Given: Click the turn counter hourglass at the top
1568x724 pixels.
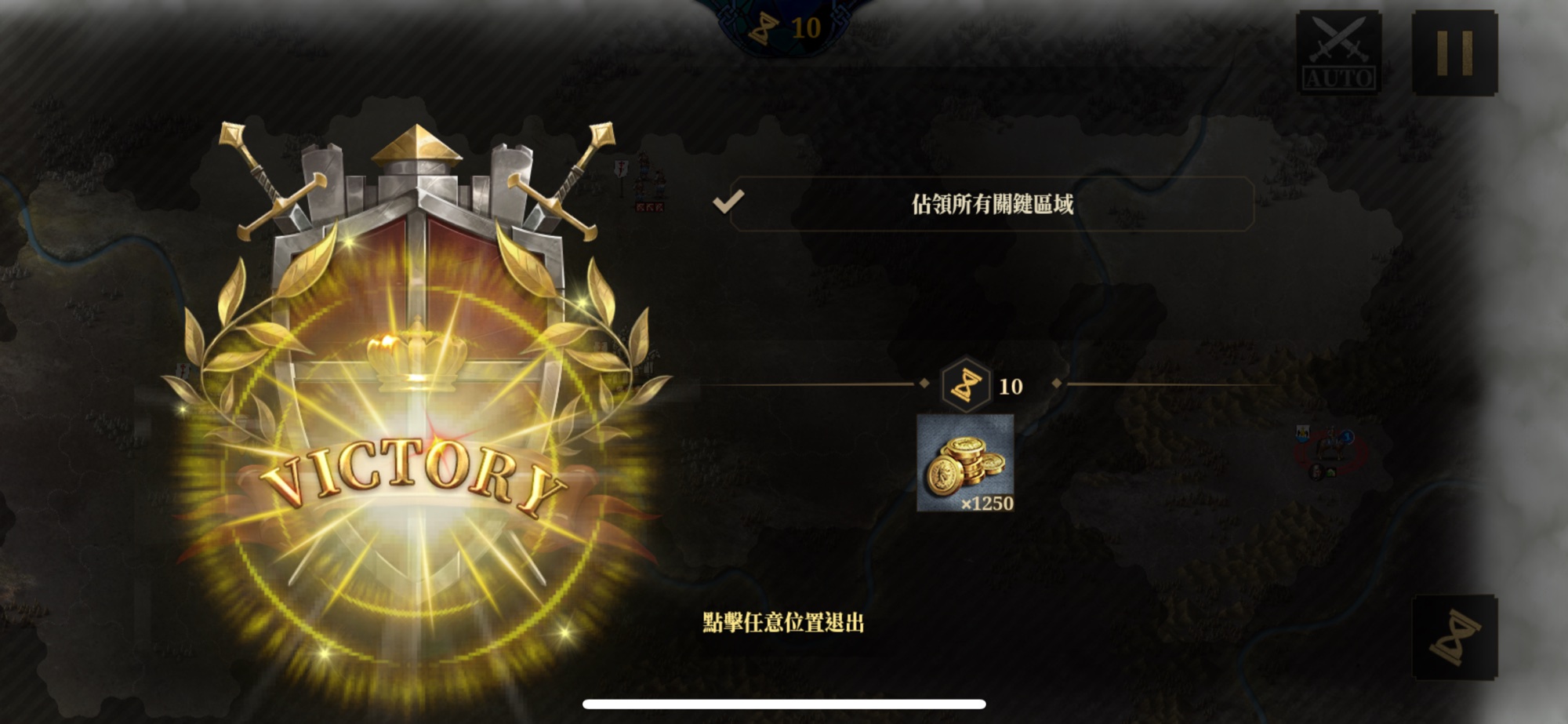Looking at the screenshot, I should coord(764,28).
